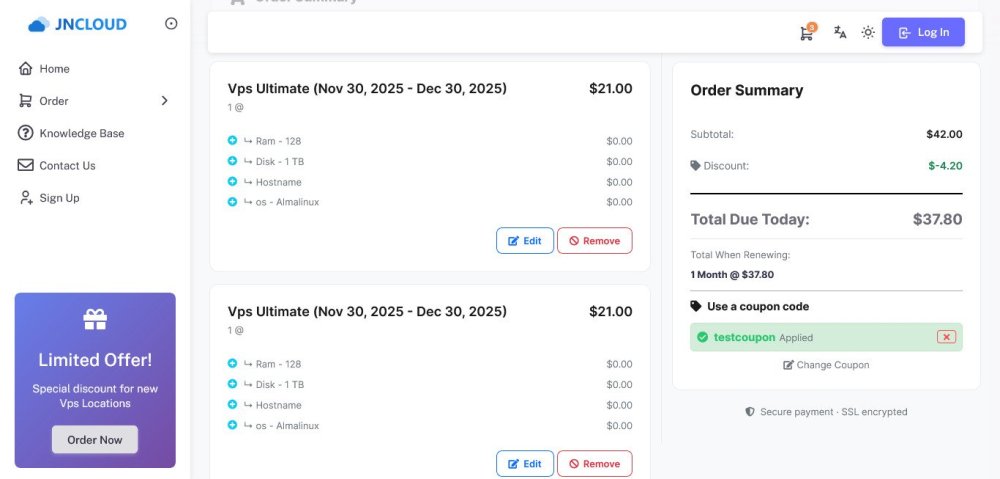Click the language translation icon
This screenshot has height=479, width=1000.
[x=840, y=33]
